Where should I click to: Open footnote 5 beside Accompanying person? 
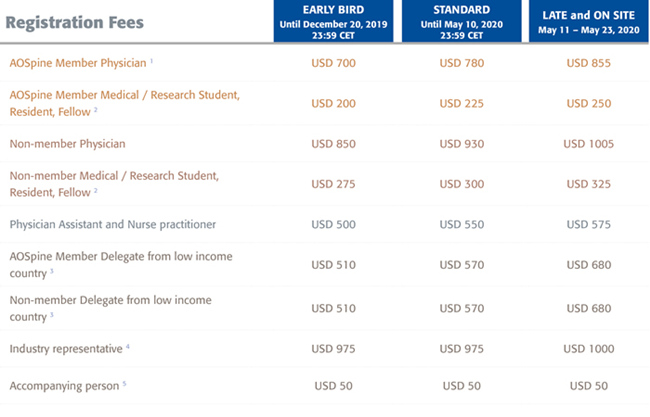(124, 384)
